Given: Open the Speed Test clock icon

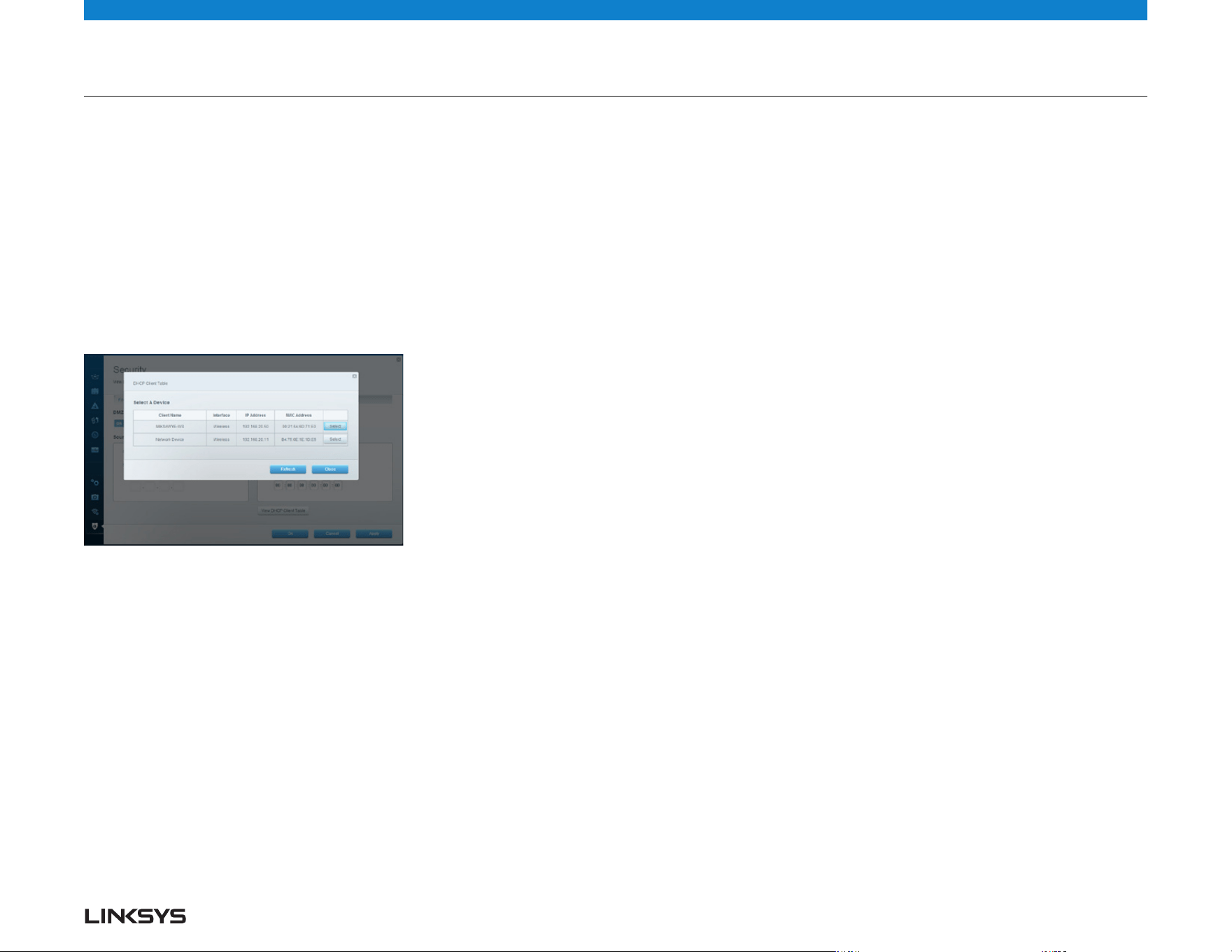Looking at the screenshot, I should [x=95, y=435].
